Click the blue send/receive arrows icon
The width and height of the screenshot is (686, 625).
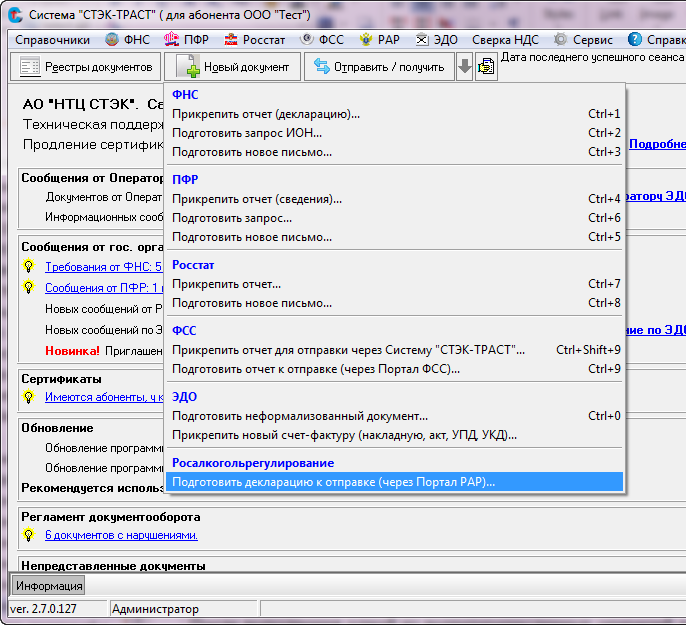pos(322,66)
